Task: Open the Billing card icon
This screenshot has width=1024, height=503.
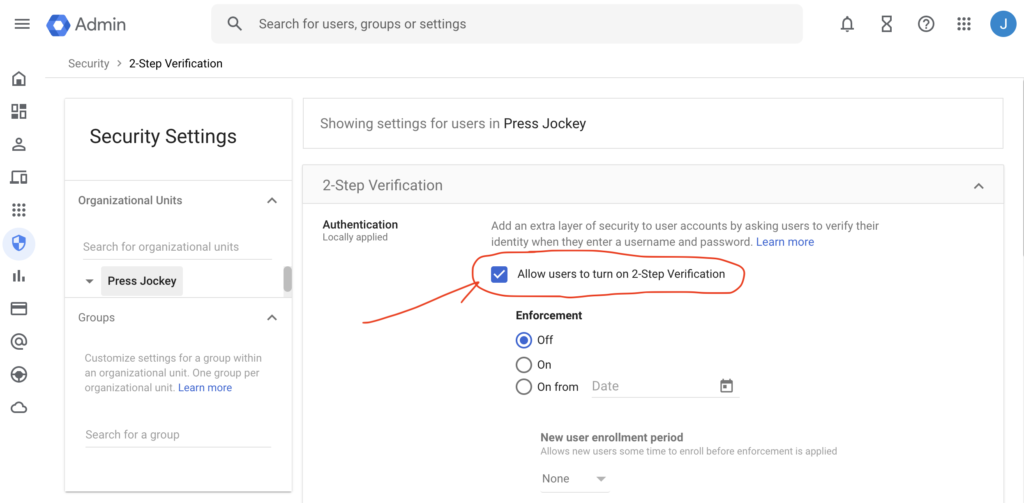Action: [x=18, y=308]
